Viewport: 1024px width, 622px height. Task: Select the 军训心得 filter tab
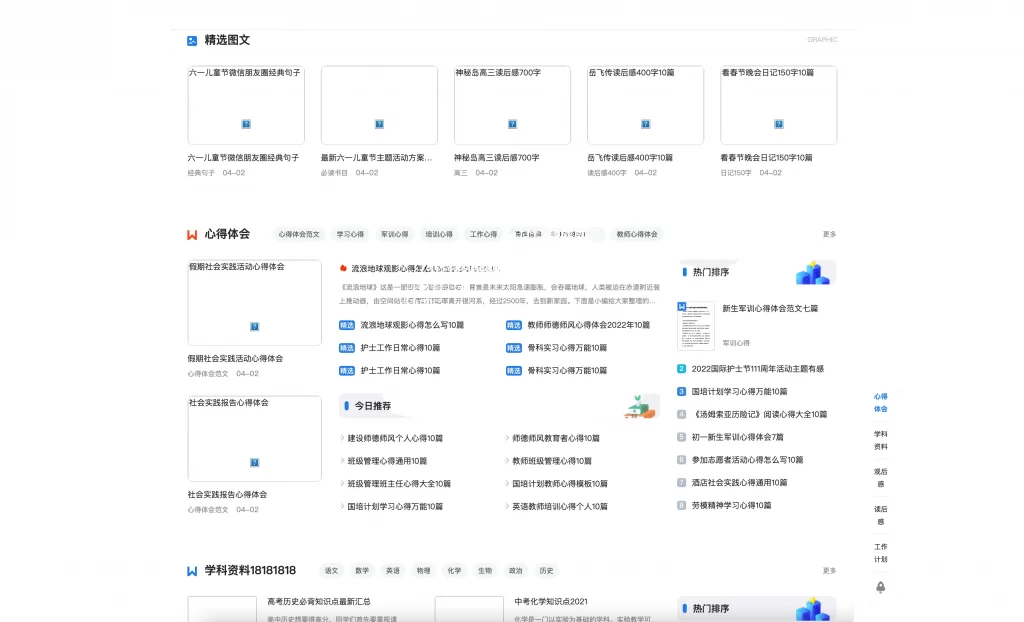(394, 234)
